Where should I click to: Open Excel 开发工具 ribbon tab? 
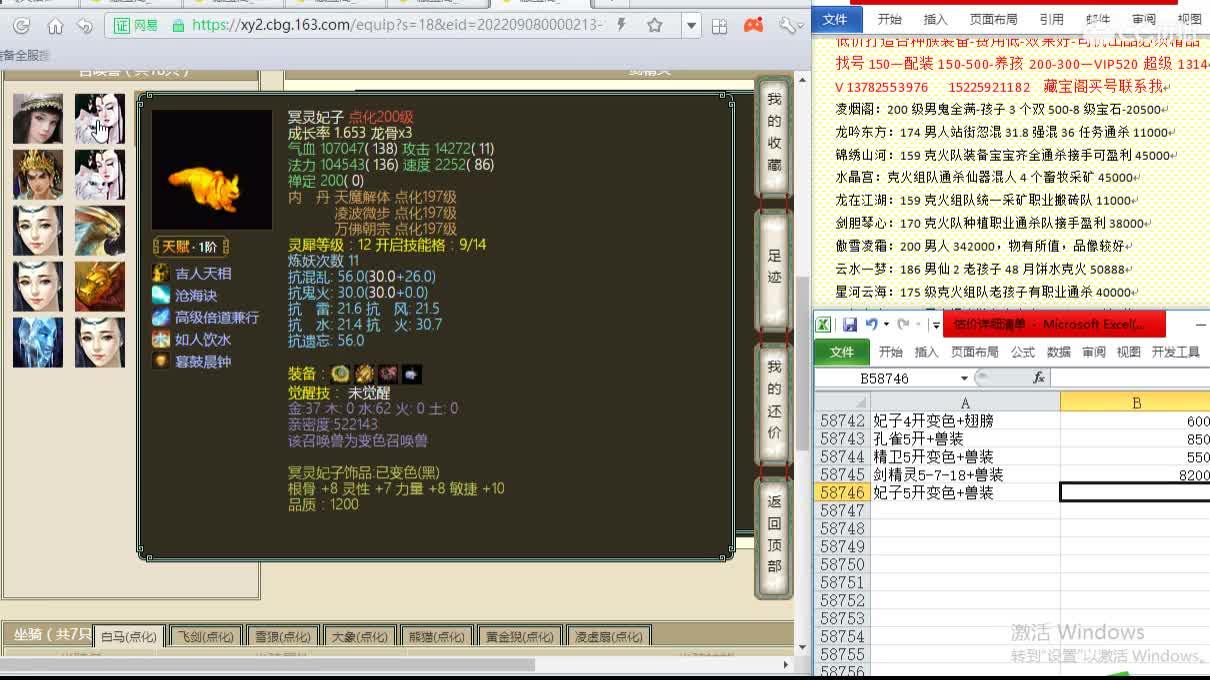pyautogui.click(x=1175, y=352)
